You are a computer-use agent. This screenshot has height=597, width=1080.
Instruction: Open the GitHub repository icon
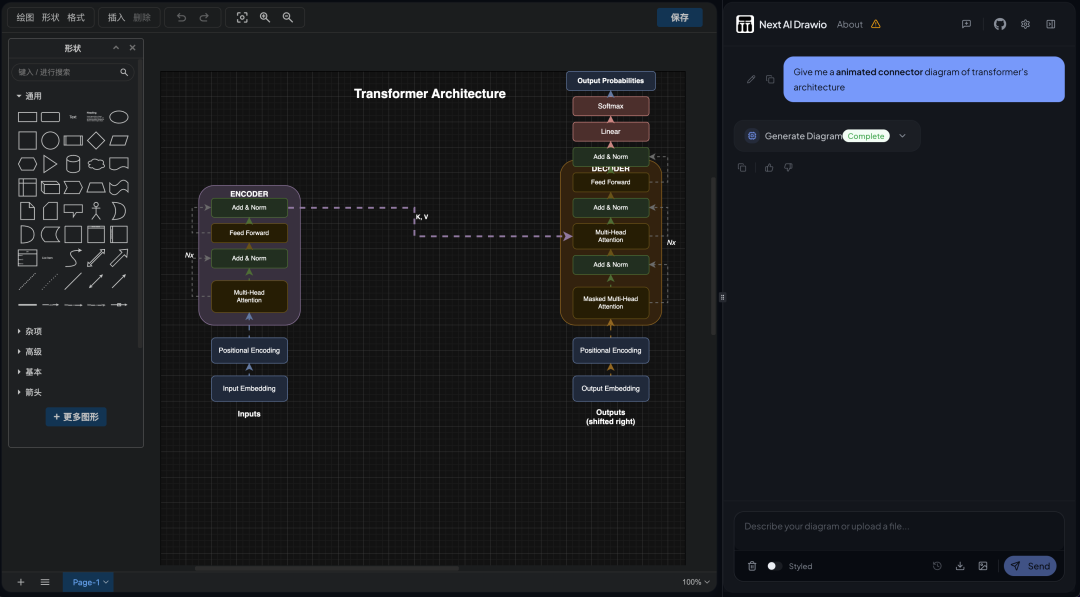point(1000,24)
